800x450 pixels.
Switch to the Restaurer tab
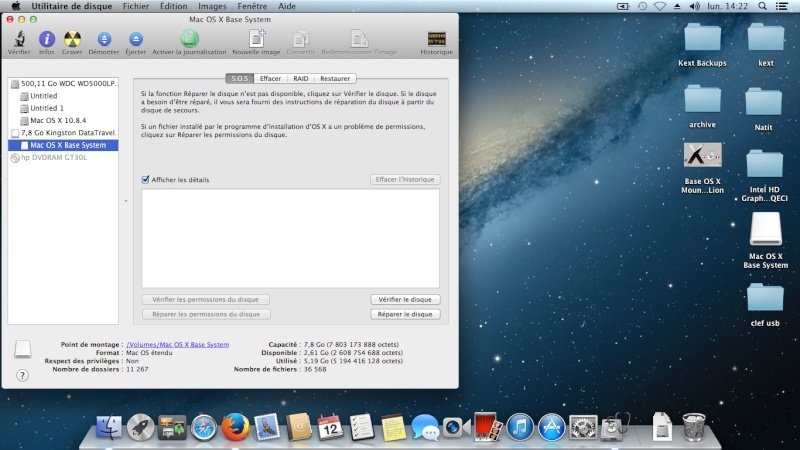click(335, 79)
